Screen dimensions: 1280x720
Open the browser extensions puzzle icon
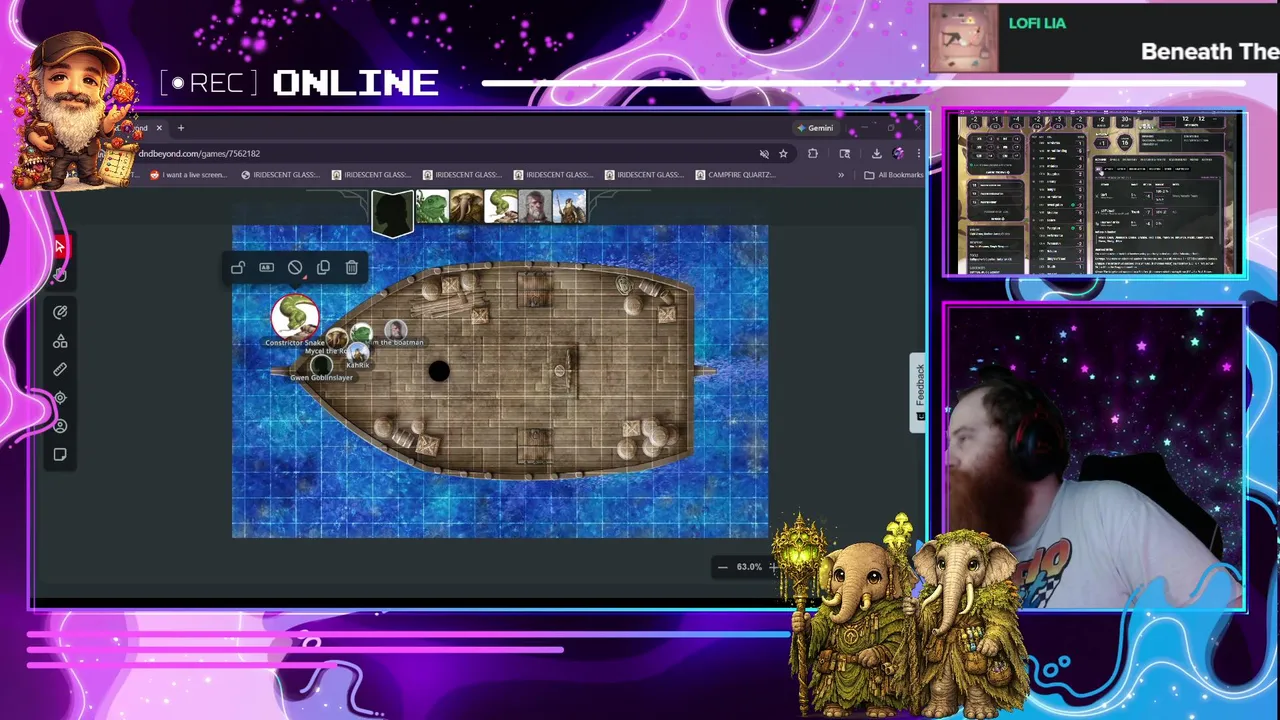pyautogui.click(x=812, y=154)
